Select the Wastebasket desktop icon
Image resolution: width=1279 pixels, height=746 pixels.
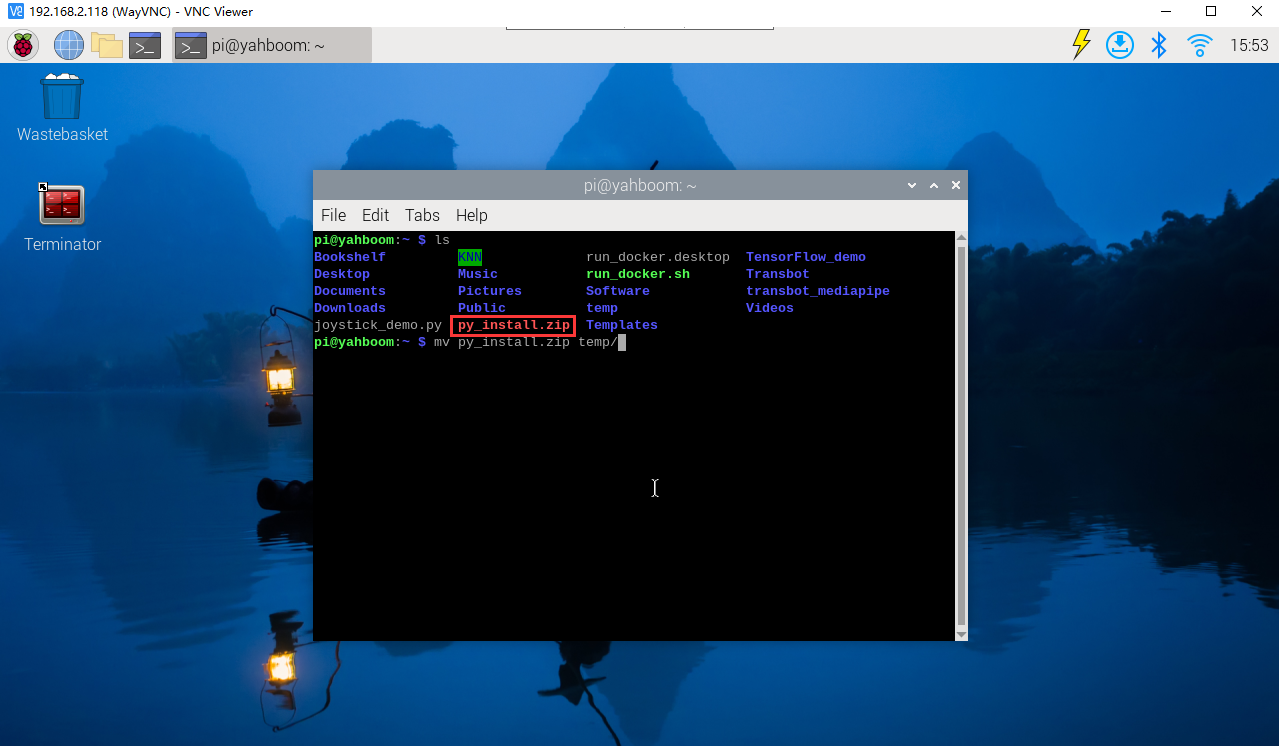[62, 108]
